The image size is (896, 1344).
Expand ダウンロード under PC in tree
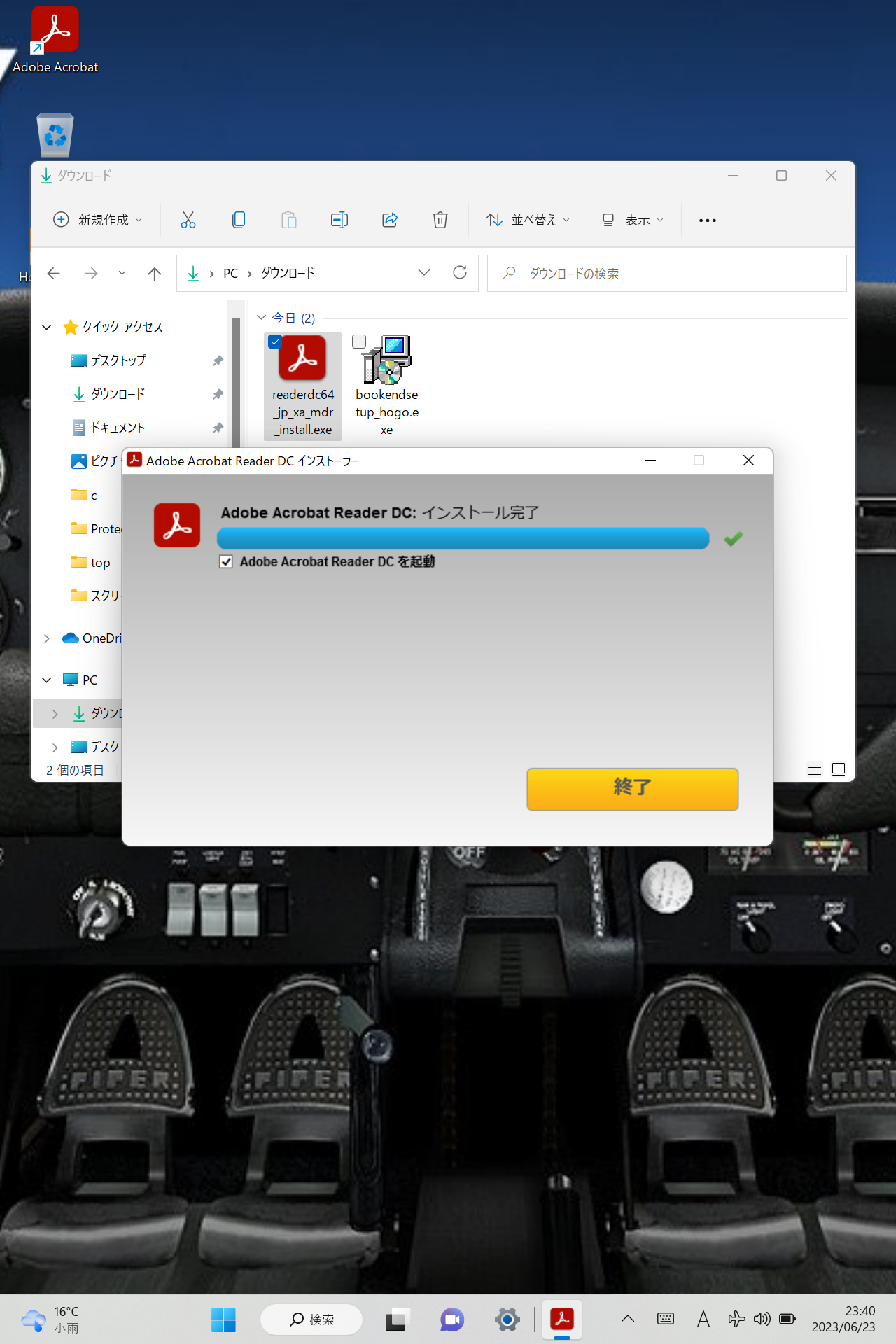tap(55, 713)
